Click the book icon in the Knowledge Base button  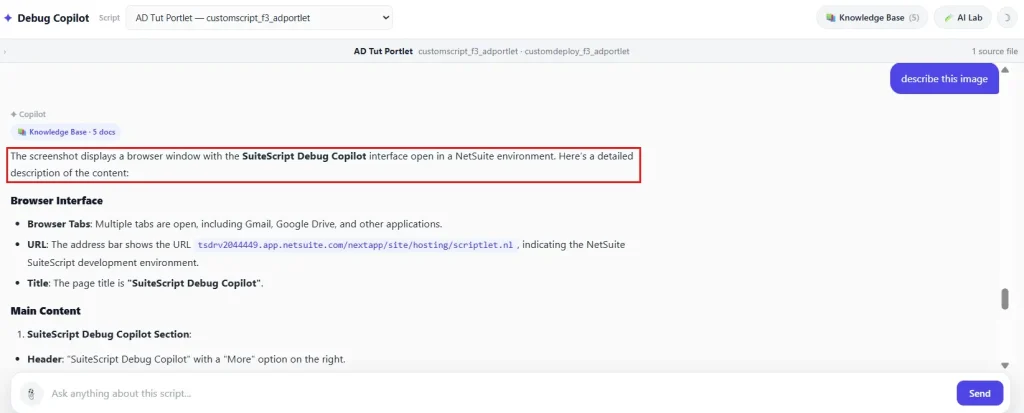pyautogui.click(x=830, y=18)
